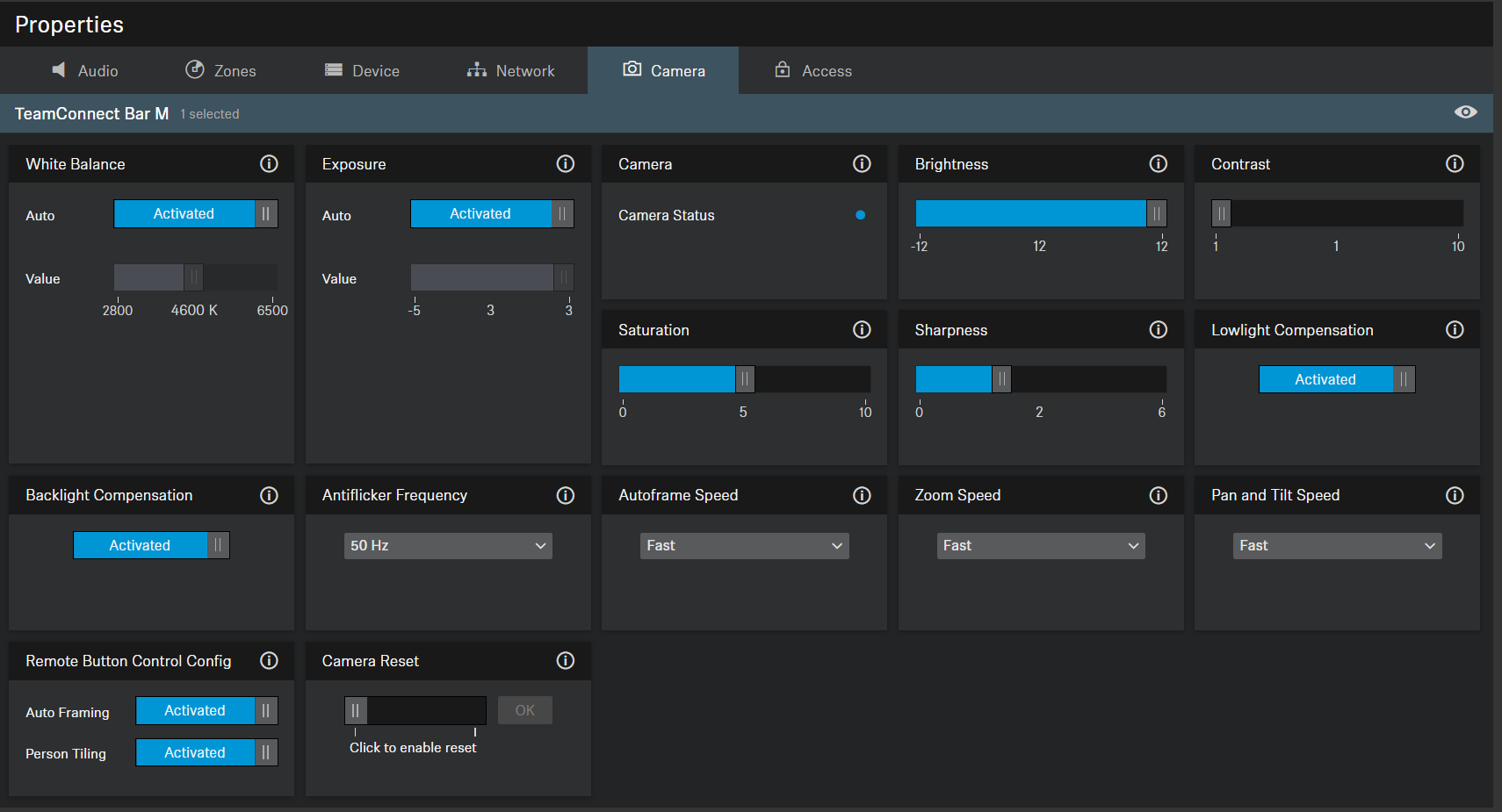
Task: Click the Brightness slider
Action: tap(1041, 213)
